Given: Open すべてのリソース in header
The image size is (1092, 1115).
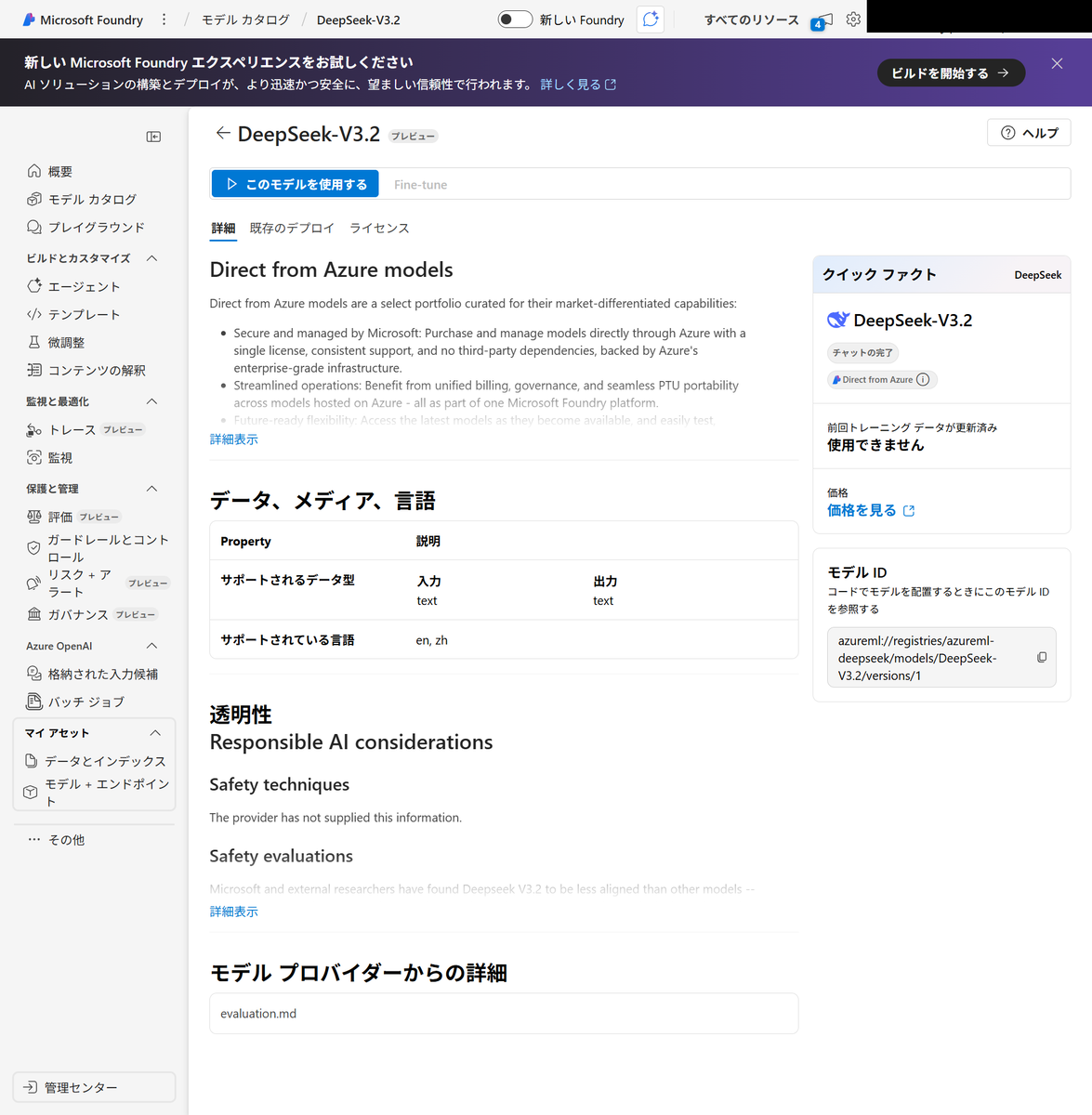Looking at the screenshot, I should click(751, 20).
